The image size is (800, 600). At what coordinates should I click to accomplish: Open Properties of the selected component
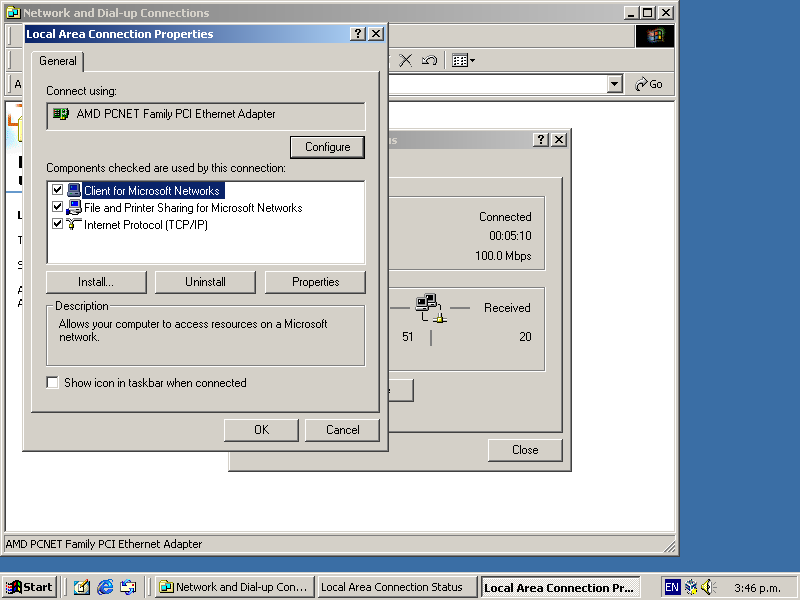click(315, 282)
